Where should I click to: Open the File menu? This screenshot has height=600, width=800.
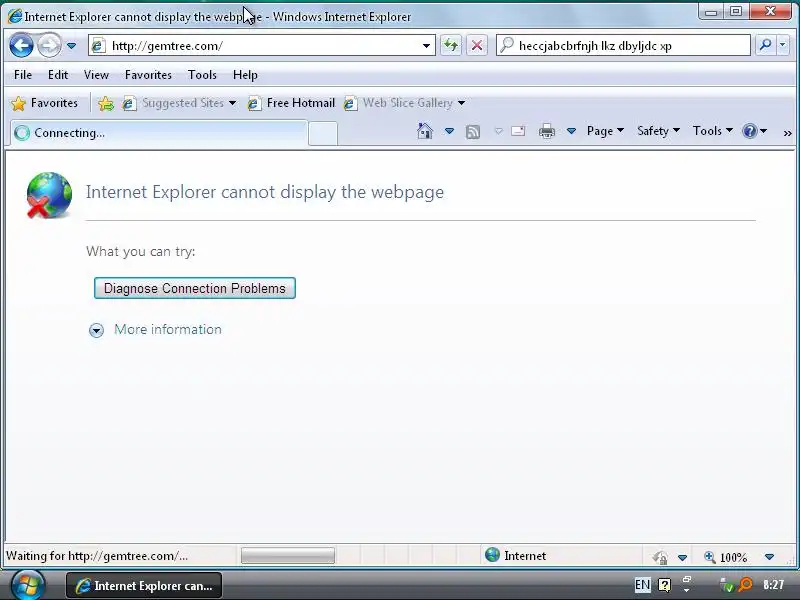coord(23,75)
